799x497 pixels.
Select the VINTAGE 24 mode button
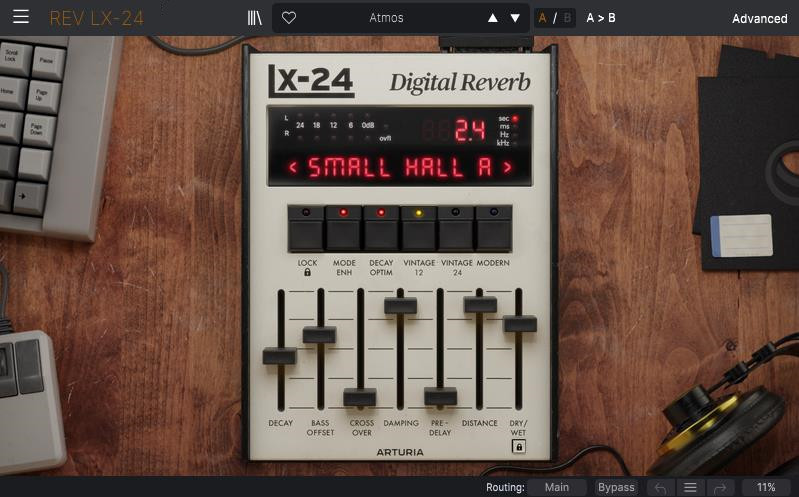click(456, 228)
